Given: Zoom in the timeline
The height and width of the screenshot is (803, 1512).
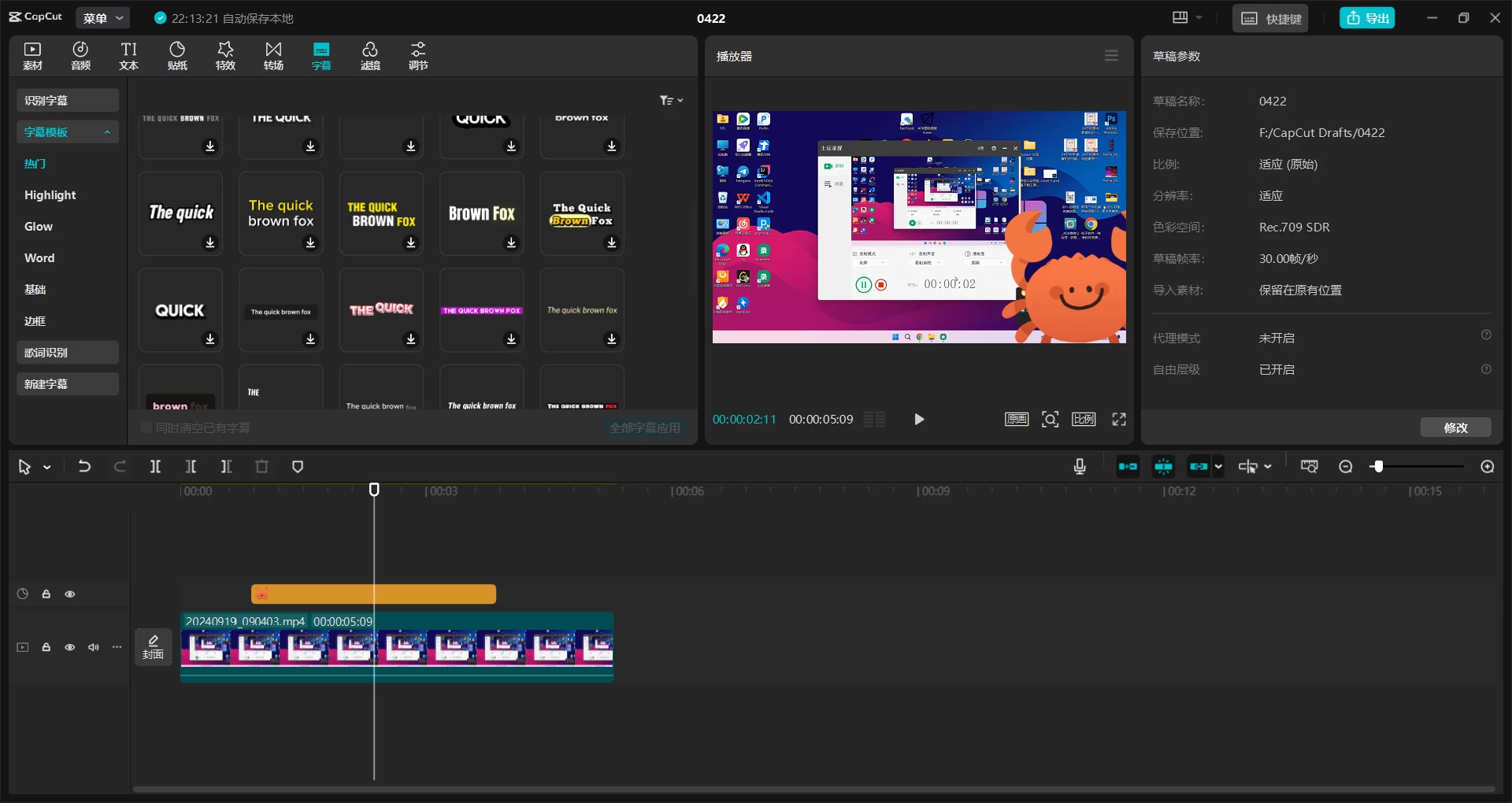Looking at the screenshot, I should tap(1488, 467).
